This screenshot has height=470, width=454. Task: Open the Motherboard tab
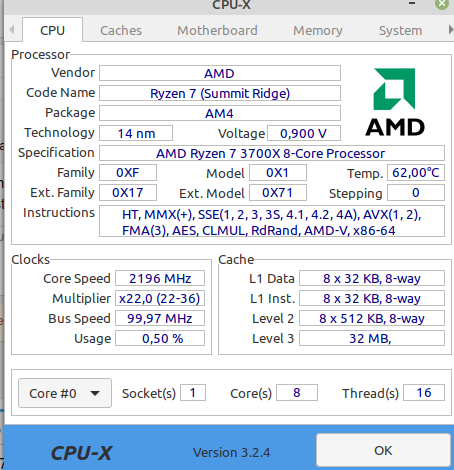coord(217,30)
